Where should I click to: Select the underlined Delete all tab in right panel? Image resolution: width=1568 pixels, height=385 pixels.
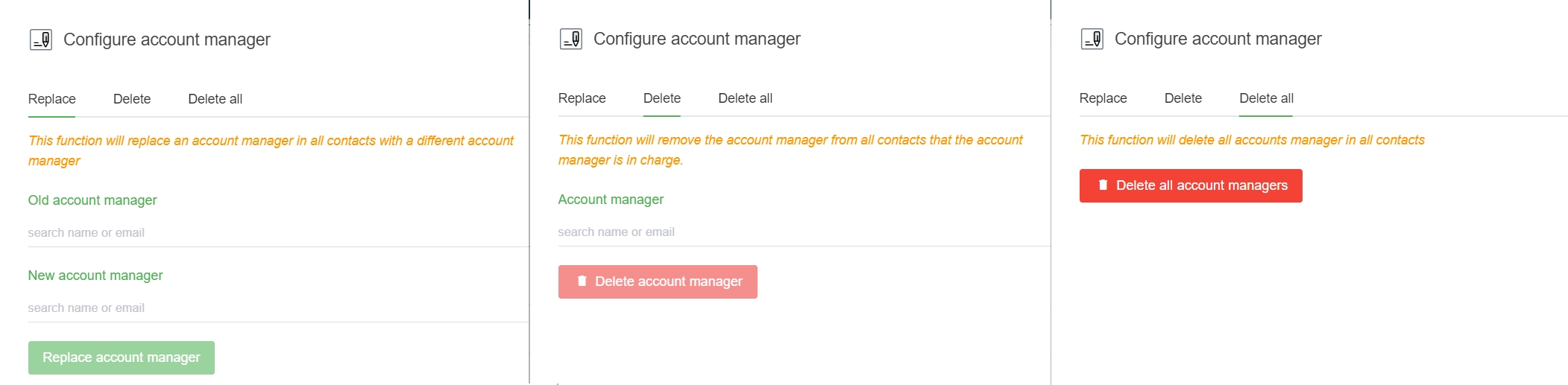1266,98
